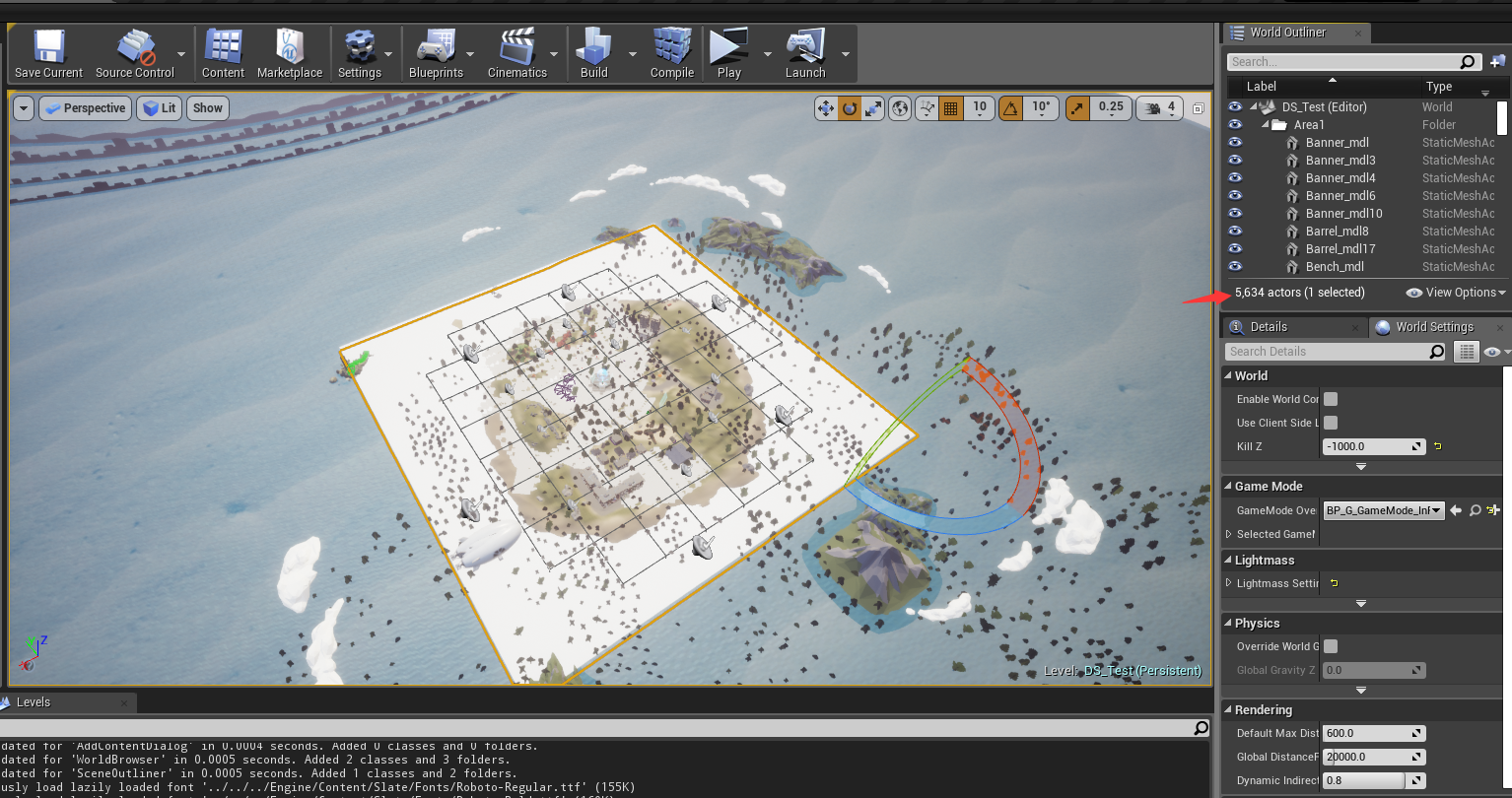Select the scale gizmo mode icon
The height and width of the screenshot is (798, 1512).
coord(872,108)
